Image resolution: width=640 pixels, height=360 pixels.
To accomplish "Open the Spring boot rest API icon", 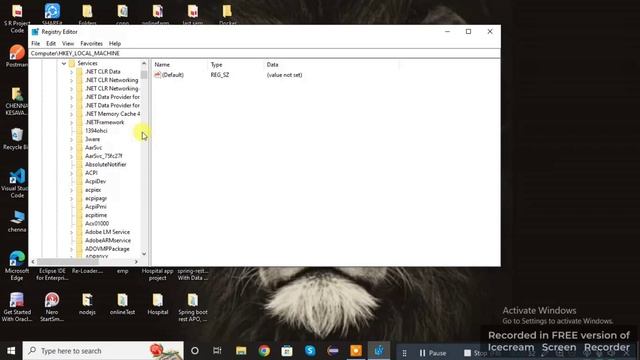I will (193, 307).
